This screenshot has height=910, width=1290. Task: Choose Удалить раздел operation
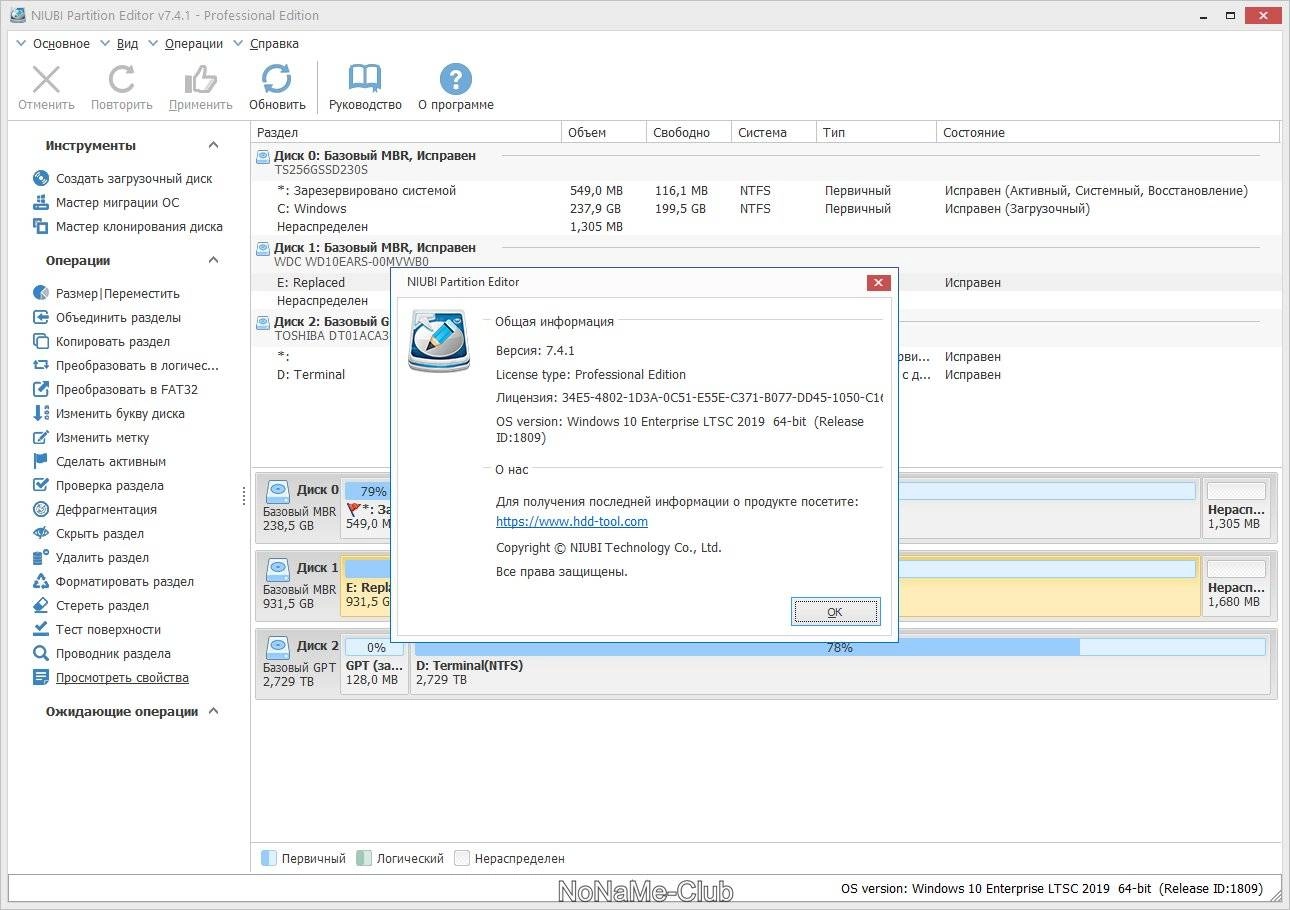pos(102,558)
